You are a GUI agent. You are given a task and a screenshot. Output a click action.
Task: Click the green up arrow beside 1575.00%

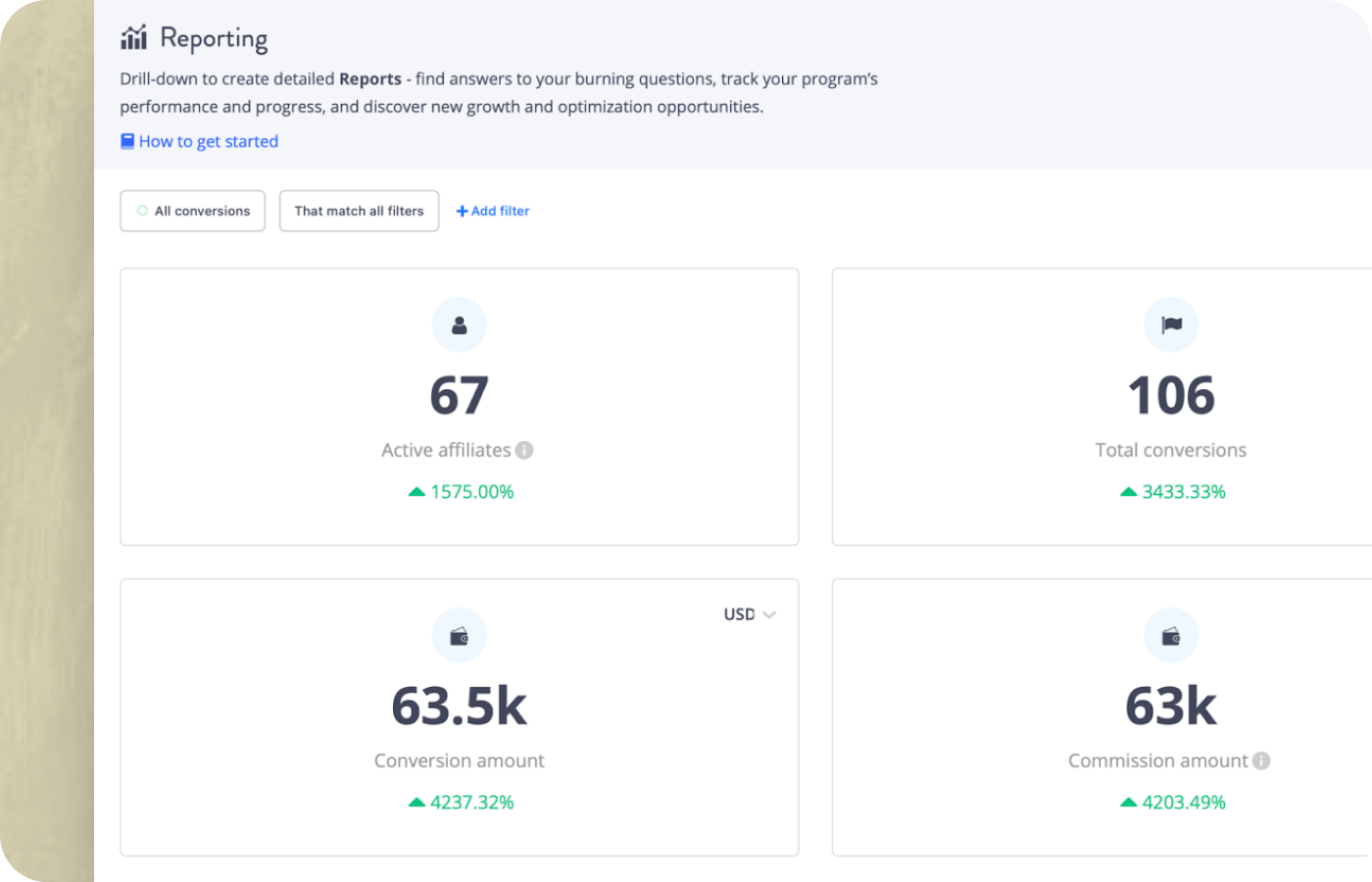coord(416,492)
